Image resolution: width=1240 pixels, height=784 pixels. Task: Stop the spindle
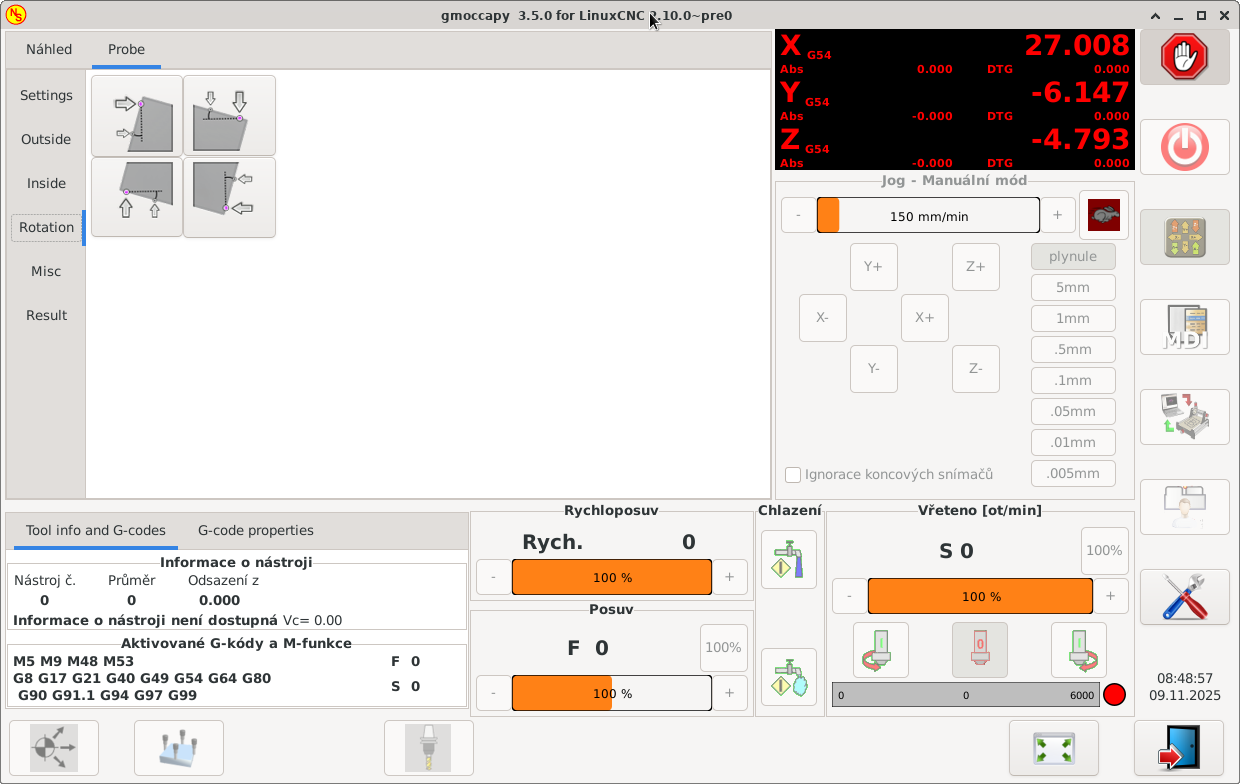pos(979,650)
